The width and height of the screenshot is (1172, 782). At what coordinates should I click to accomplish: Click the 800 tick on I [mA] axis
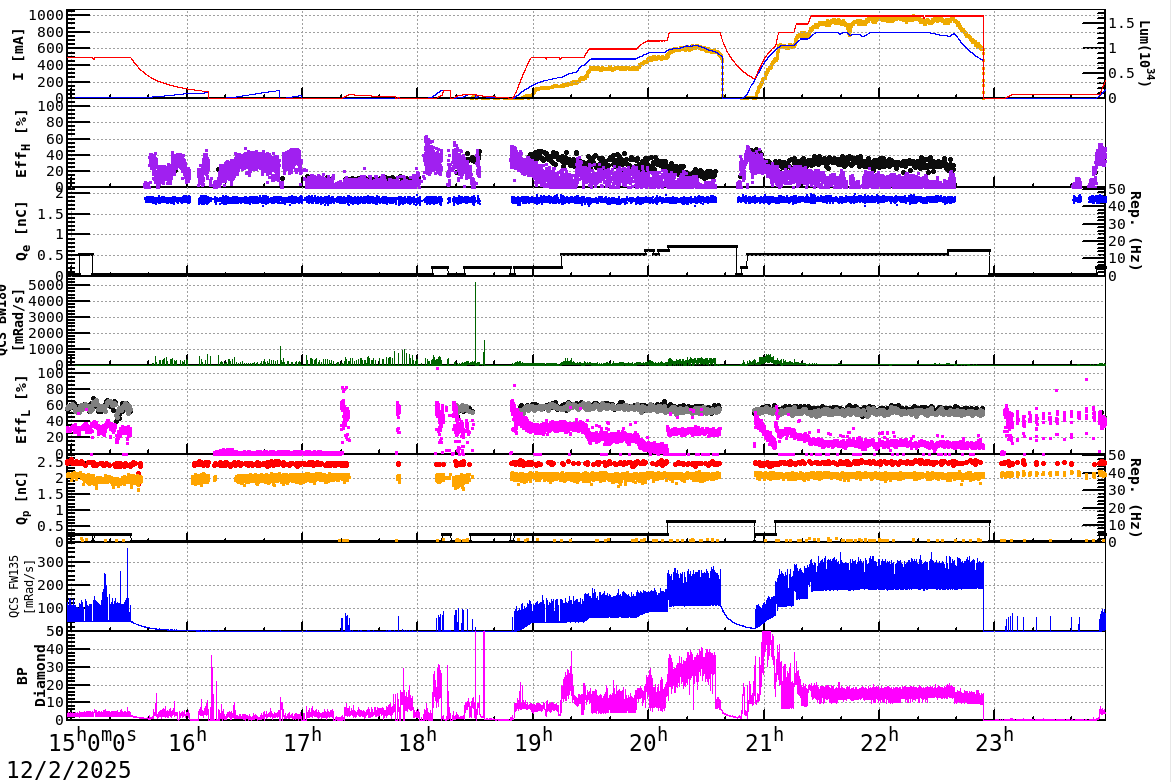tap(51, 32)
